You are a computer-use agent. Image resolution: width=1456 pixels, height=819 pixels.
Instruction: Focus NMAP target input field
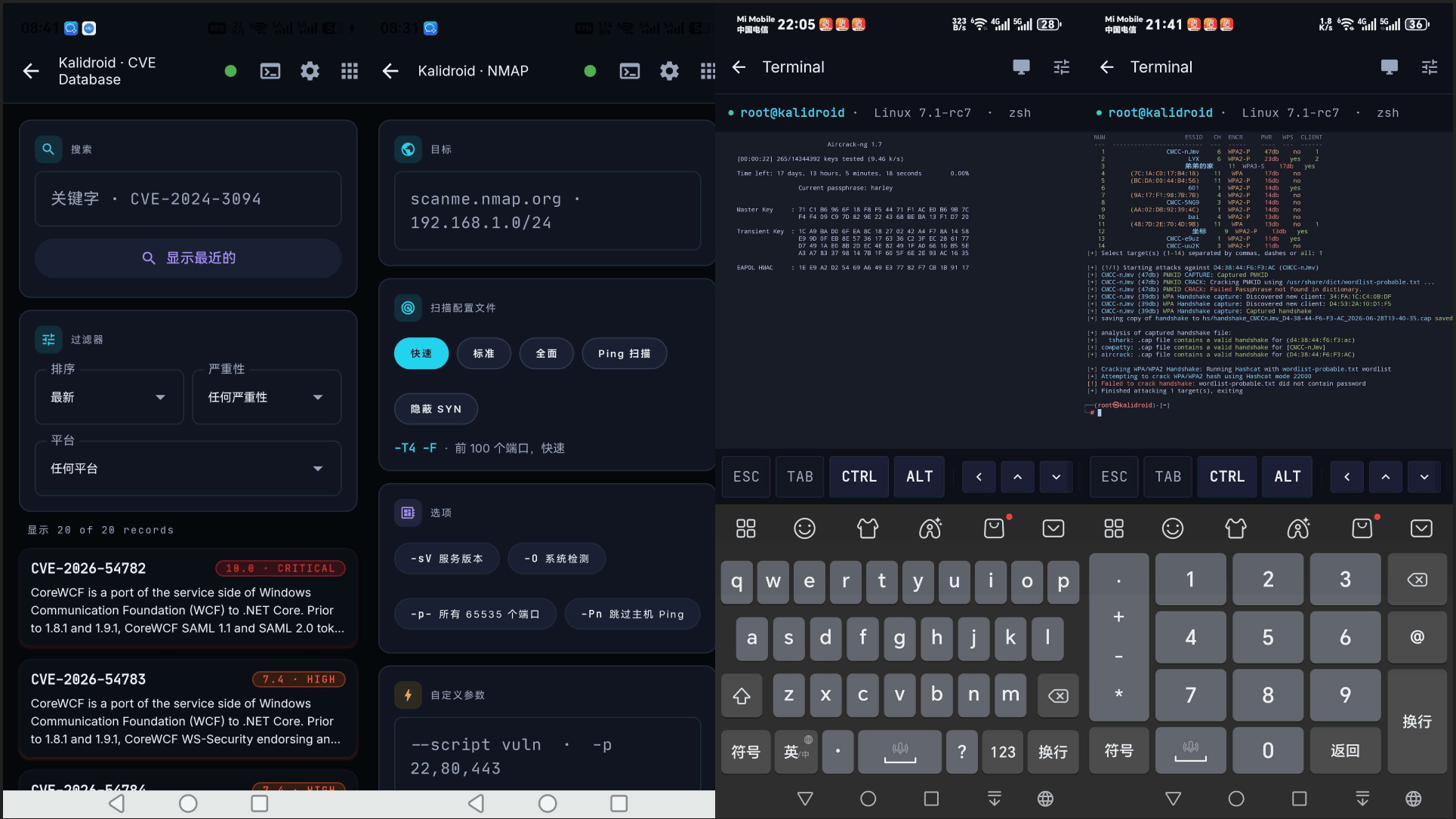click(x=548, y=211)
